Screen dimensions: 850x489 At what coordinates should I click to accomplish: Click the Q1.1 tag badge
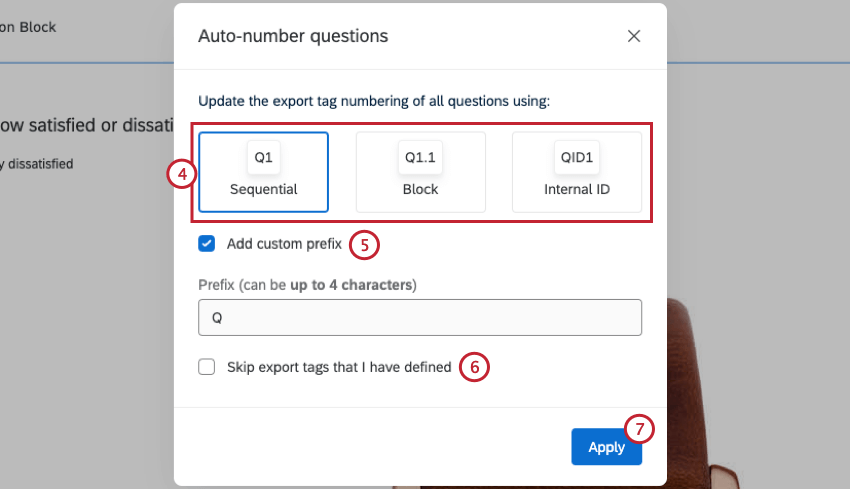coord(421,158)
